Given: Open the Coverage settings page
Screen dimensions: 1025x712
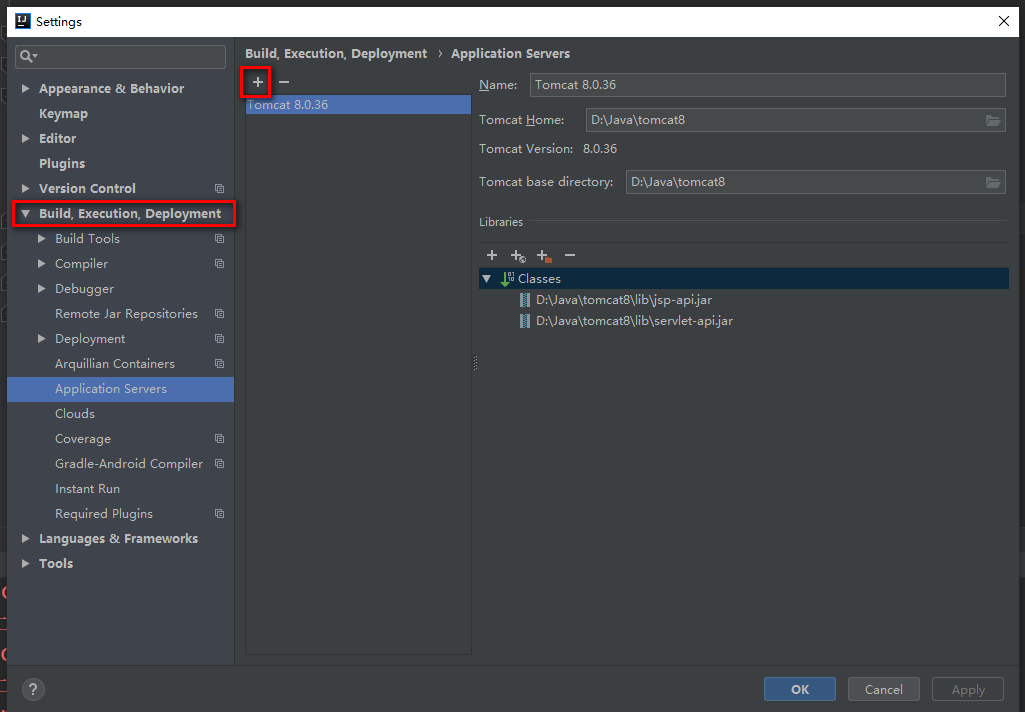Looking at the screenshot, I should point(83,439).
